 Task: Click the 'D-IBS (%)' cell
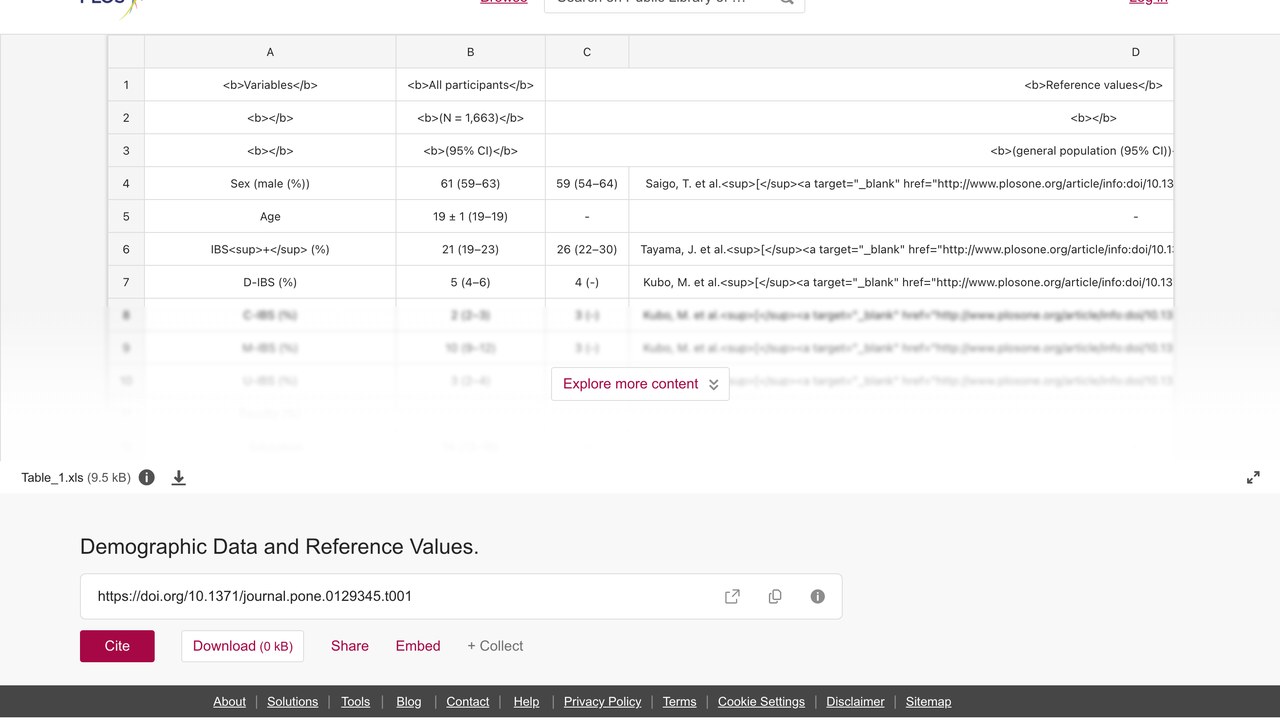tap(270, 283)
